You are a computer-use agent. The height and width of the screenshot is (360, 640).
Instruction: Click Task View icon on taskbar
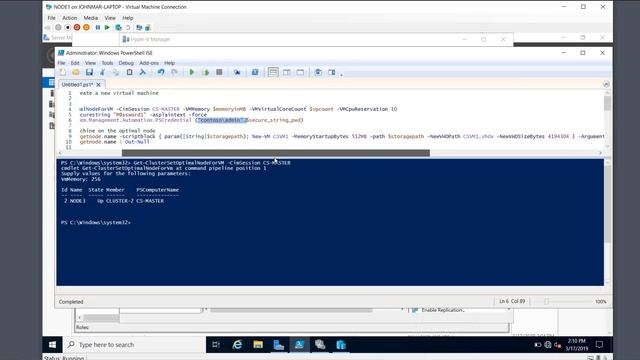pyautogui.click(x=216, y=345)
